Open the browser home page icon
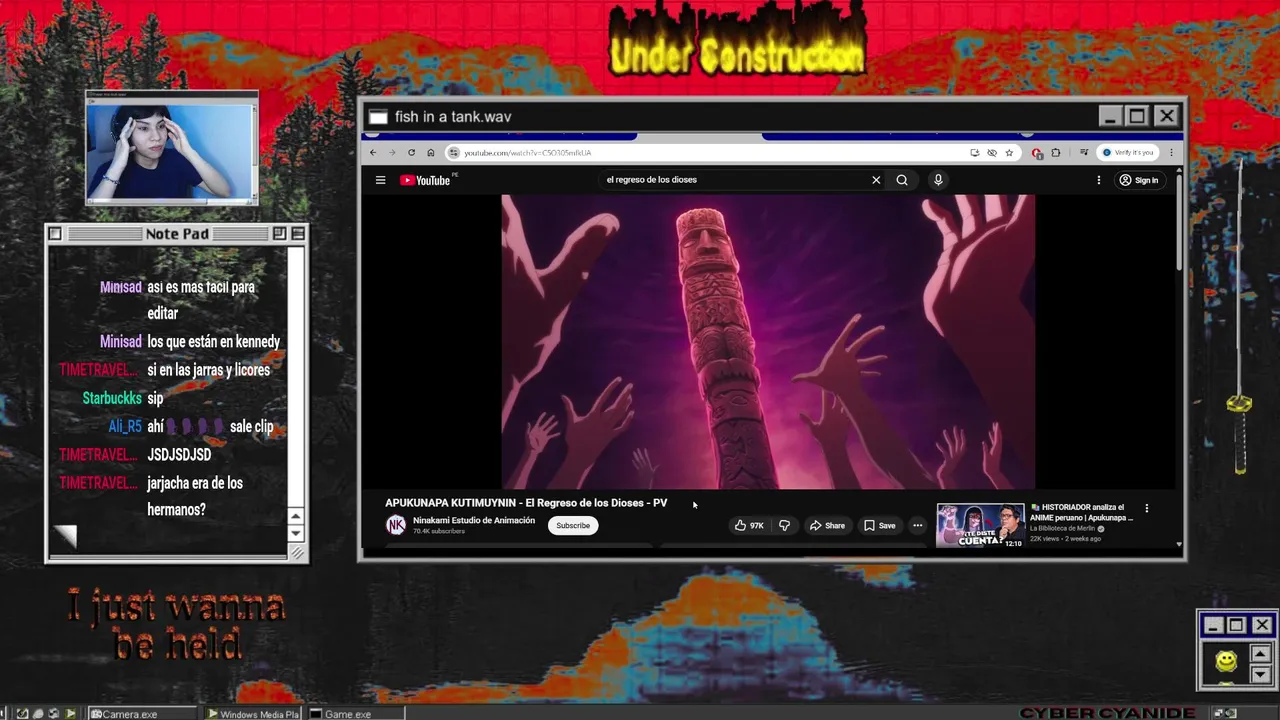Screen dimensions: 1280x720 point(431,153)
